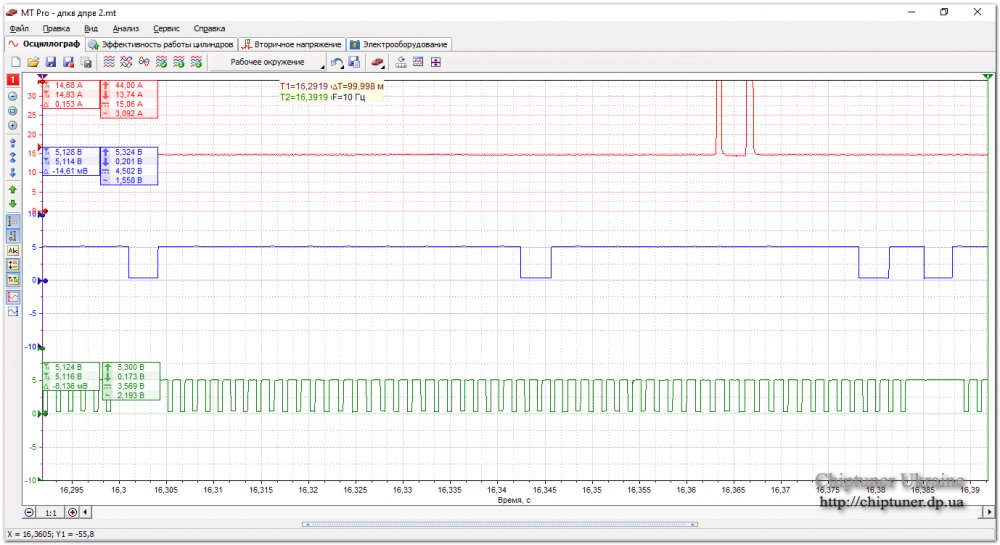
Task: Click the blue up-down arrows sidebar icon
Action: tap(13, 157)
